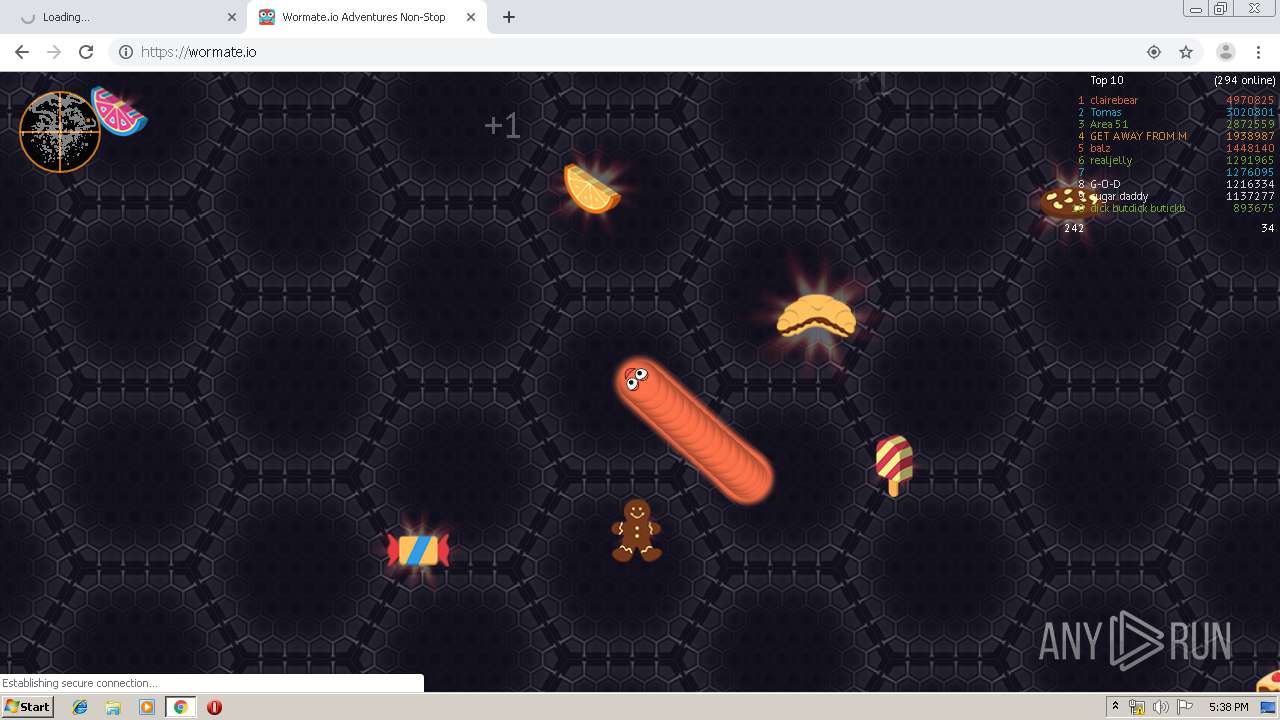This screenshot has width=1280, height=720.
Task: Launch Internet Explorer from taskbar
Action: click(80, 707)
